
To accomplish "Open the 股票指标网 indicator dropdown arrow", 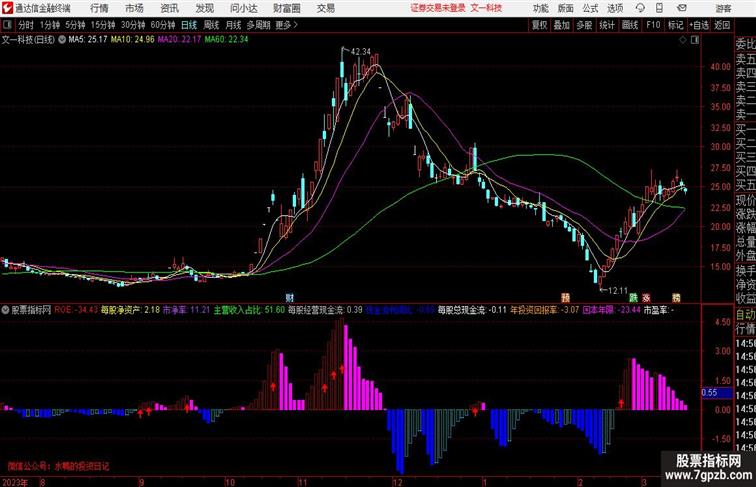I will tap(5, 310).
